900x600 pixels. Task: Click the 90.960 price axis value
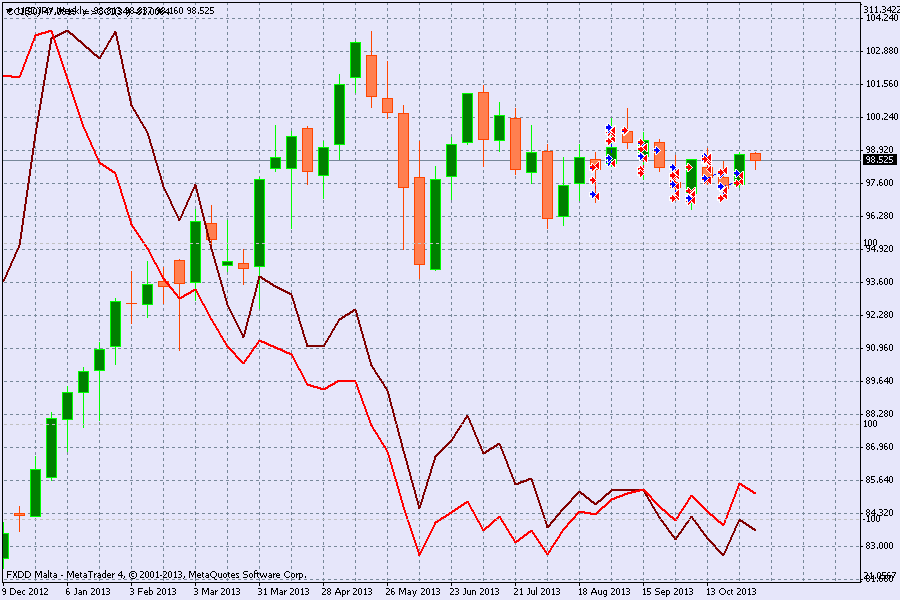tap(878, 348)
